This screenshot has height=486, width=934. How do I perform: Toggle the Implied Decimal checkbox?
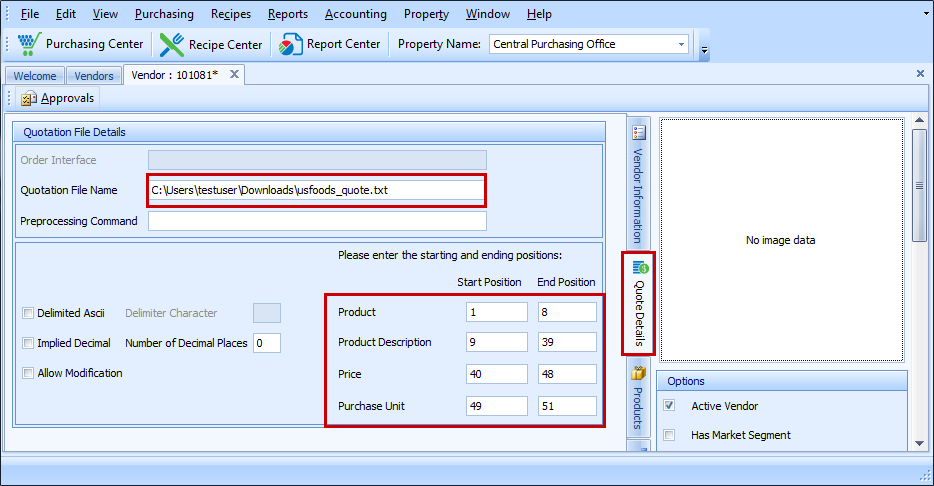(x=28, y=343)
